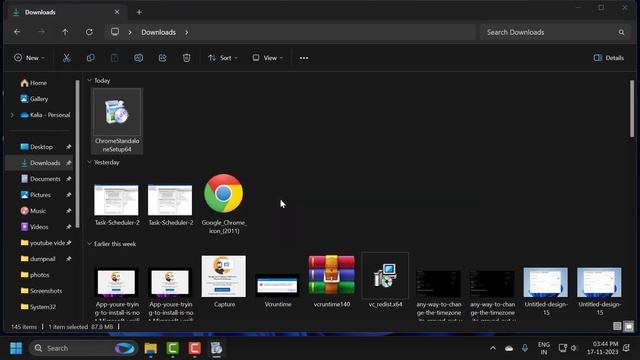Expand chevron after Downloads in address bar
The height and width of the screenshot is (360, 640).
(187, 32)
